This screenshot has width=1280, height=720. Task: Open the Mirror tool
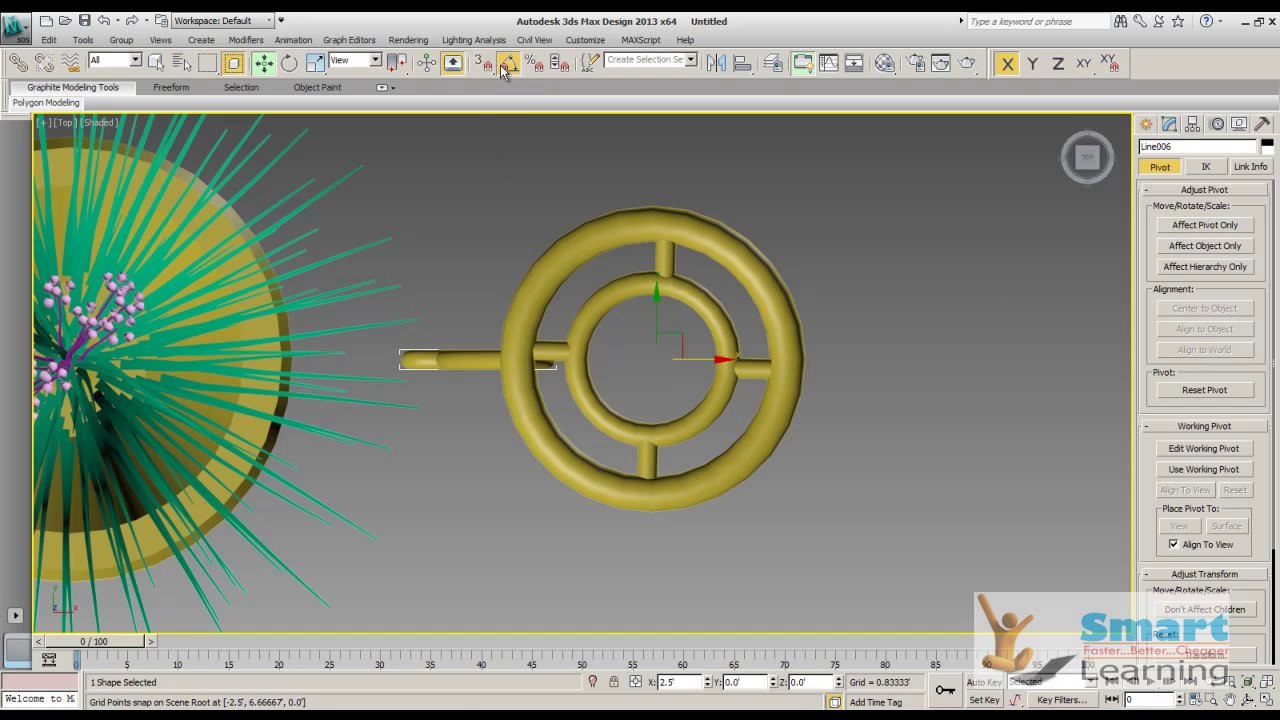pyautogui.click(x=716, y=63)
